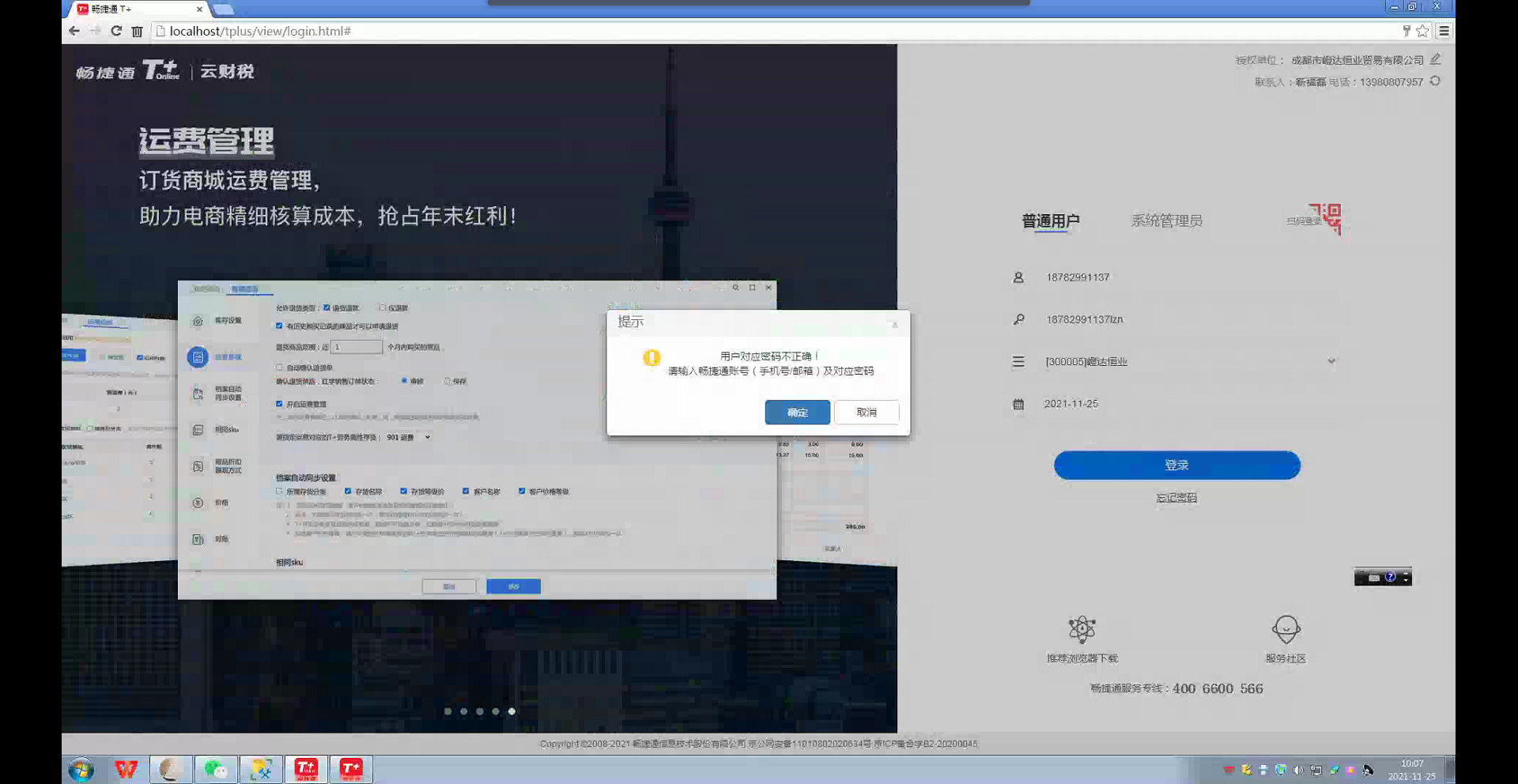Open the volume tray icon
The height and width of the screenshot is (784, 1518).
(1297, 770)
